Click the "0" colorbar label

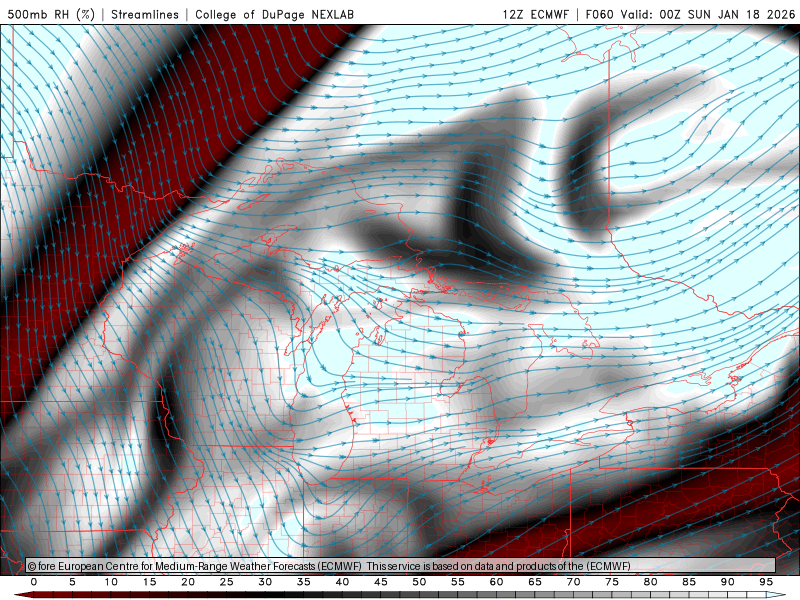click(x=34, y=582)
